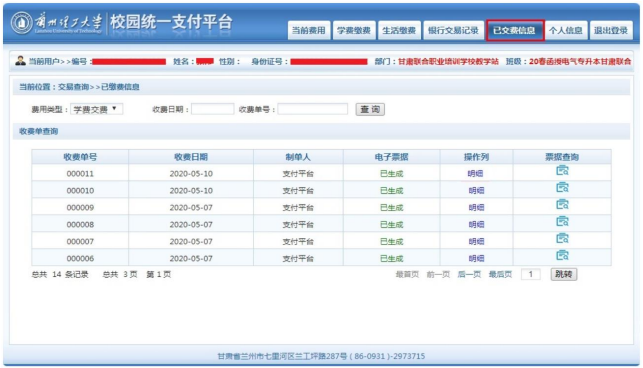Open 明细 link for bill 000011

click(x=476, y=174)
